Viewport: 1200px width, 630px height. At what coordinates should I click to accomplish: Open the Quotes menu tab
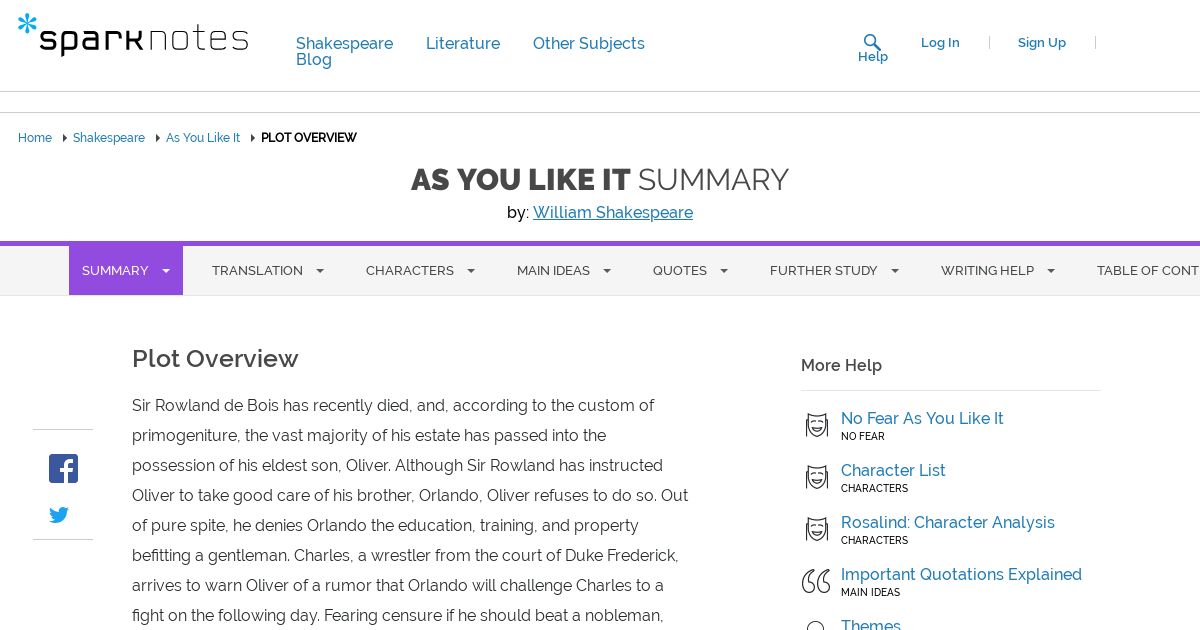690,271
